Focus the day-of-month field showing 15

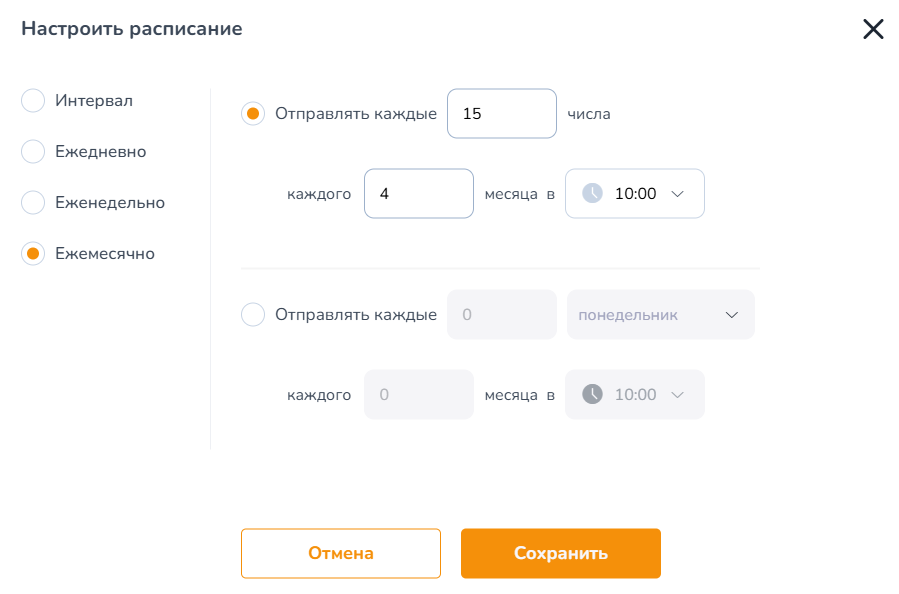tap(502, 114)
